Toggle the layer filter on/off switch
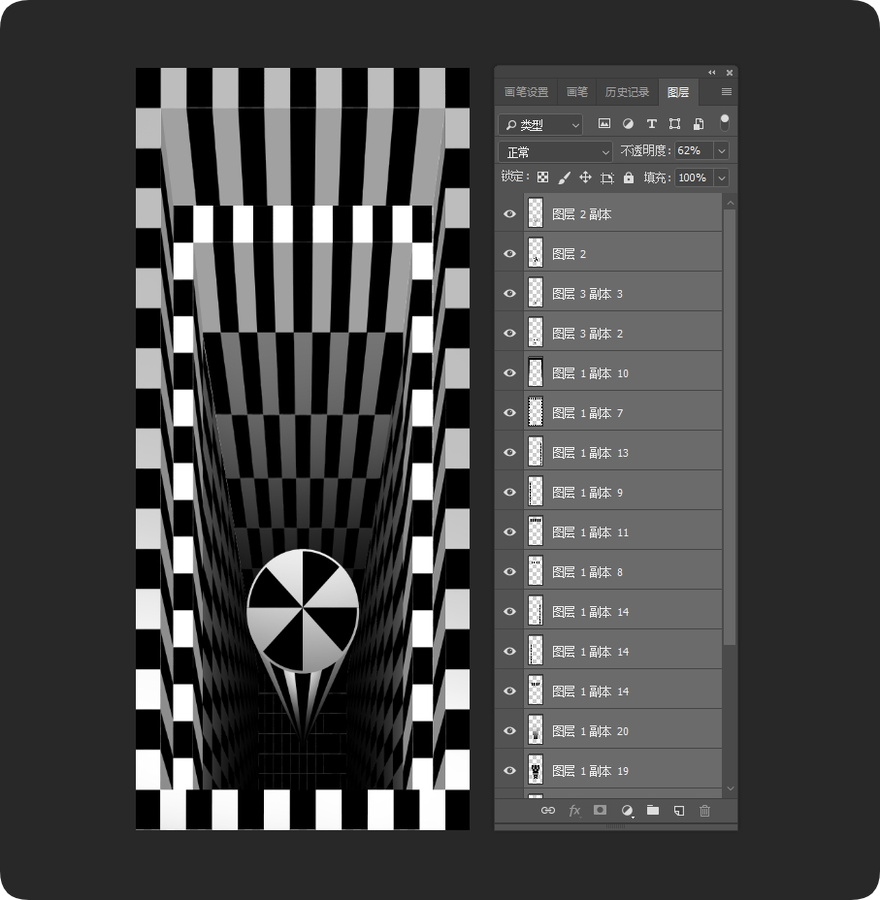This screenshot has height=900, width=880. (x=724, y=123)
